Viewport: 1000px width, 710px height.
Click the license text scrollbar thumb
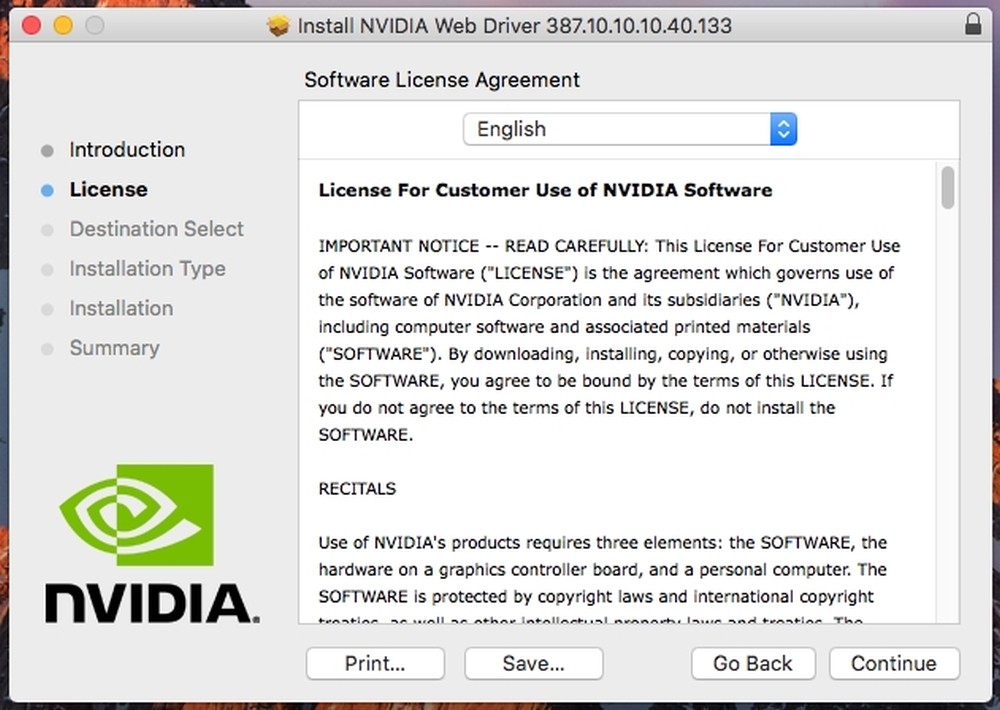(948, 187)
